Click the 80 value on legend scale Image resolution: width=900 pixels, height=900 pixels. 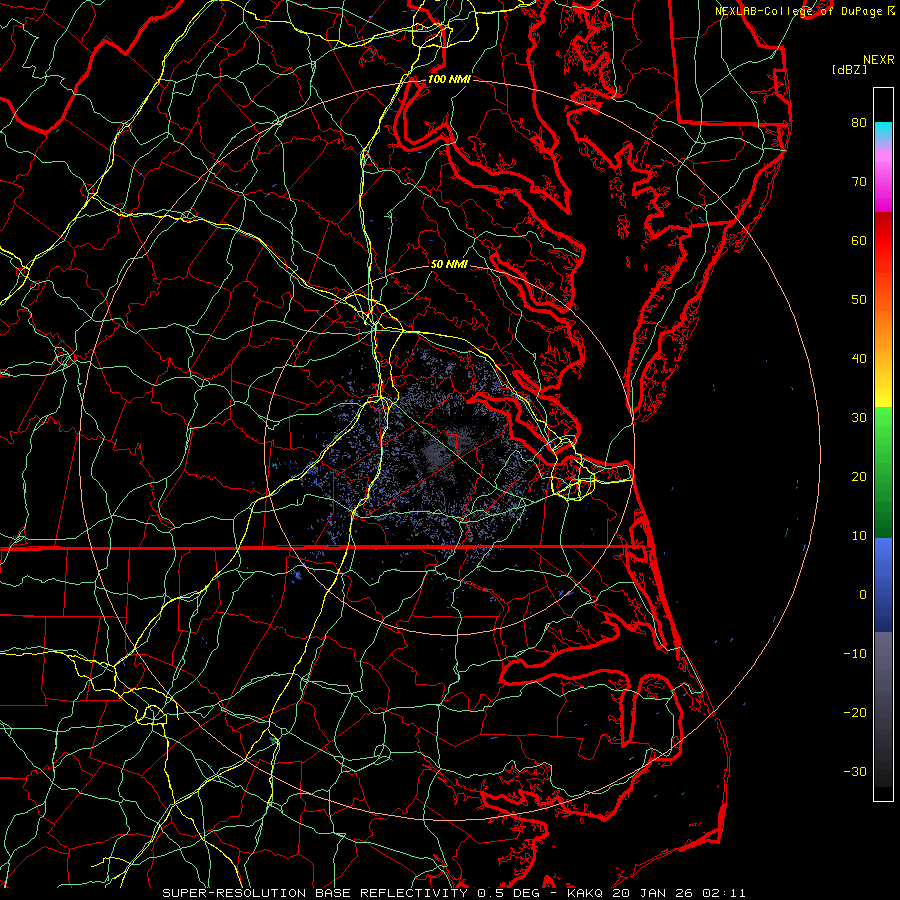pos(858,123)
